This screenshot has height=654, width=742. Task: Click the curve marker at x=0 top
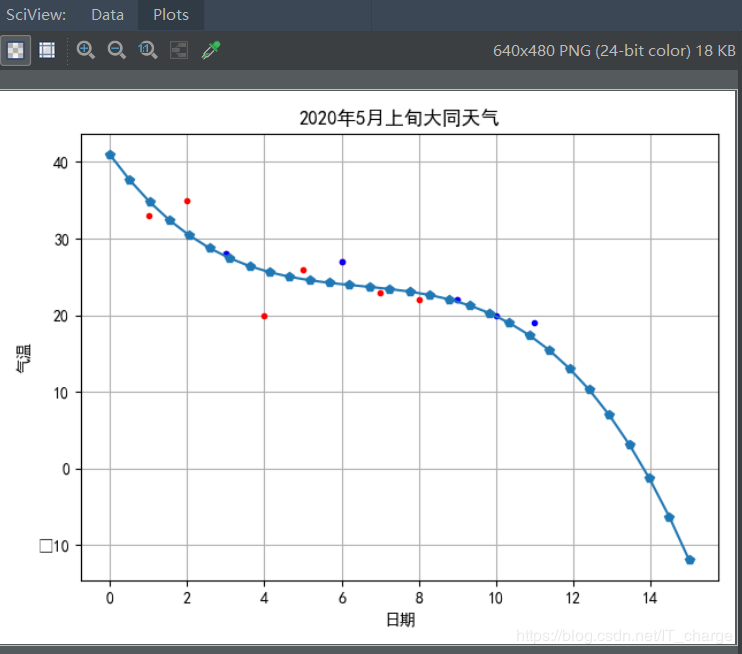click(110, 155)
